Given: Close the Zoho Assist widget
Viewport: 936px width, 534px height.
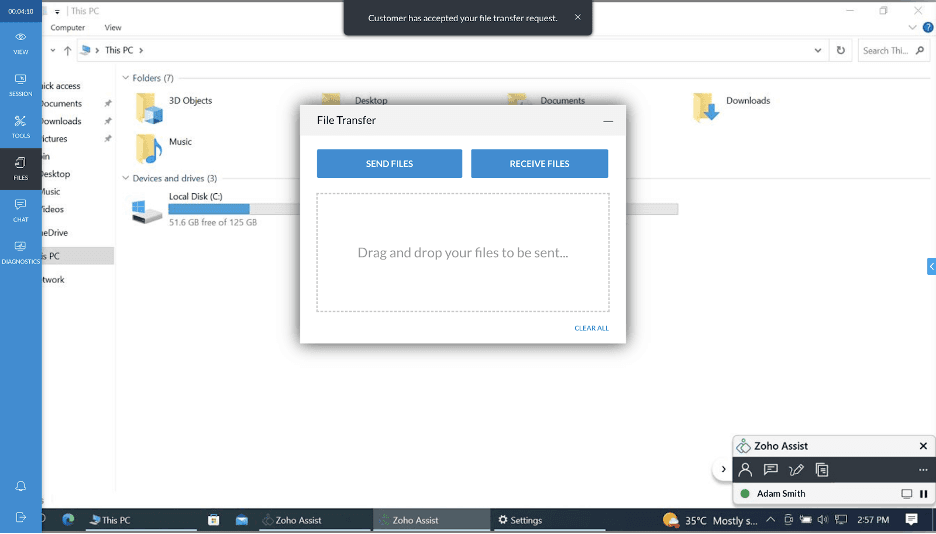Looking at the screenshot, I should pyautogui.click(x=923, y=446).
